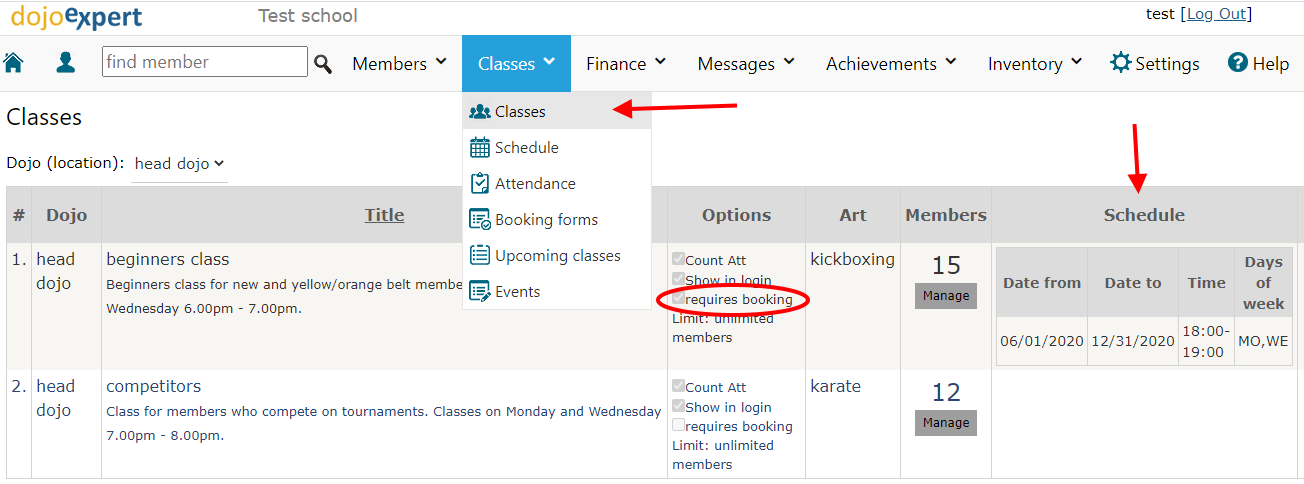Toggle requires booking for competitors class
The height and width of the screenshot is (484, 1304).
(679, 426)
